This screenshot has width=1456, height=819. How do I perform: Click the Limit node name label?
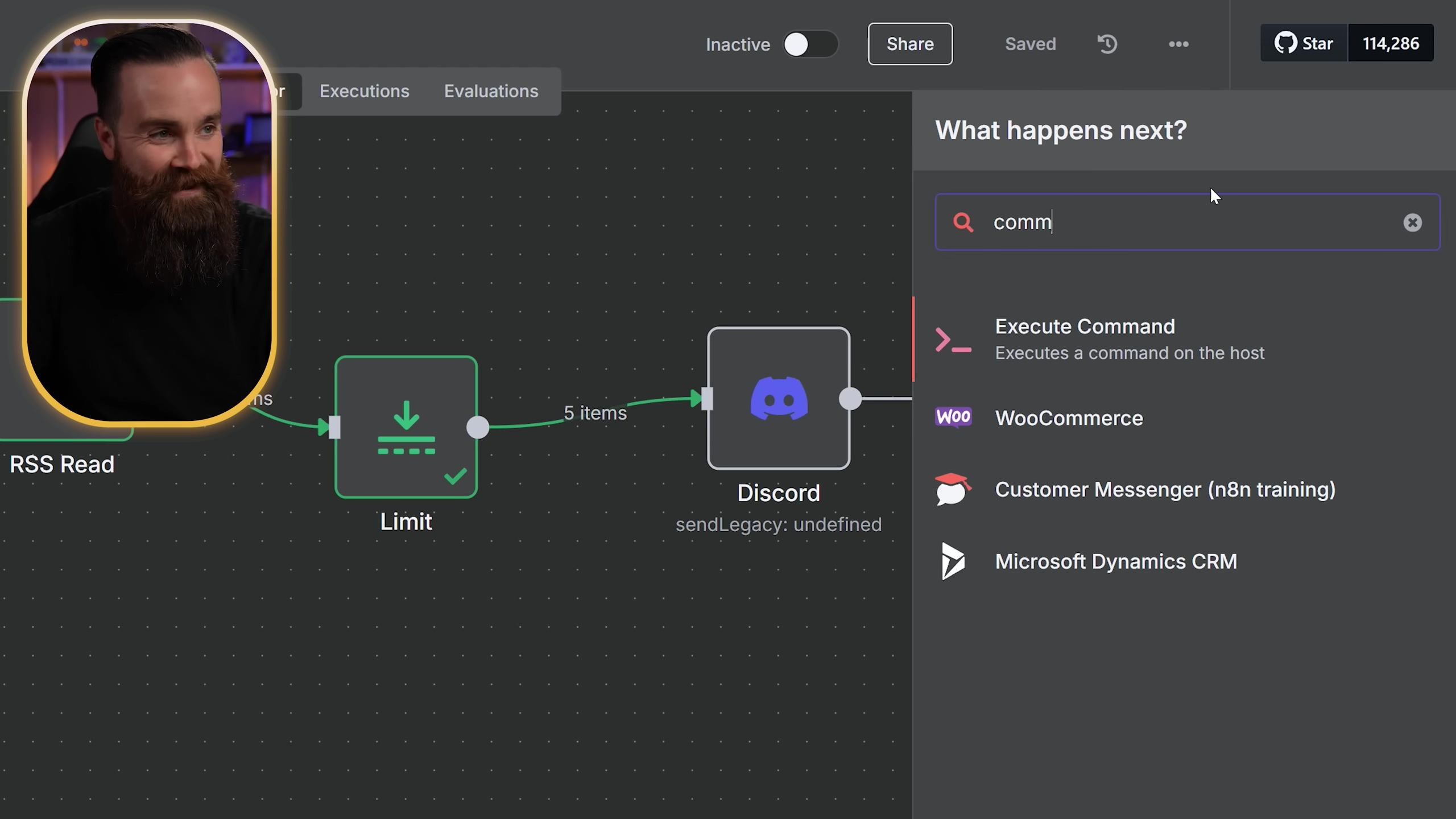(406, 522)
